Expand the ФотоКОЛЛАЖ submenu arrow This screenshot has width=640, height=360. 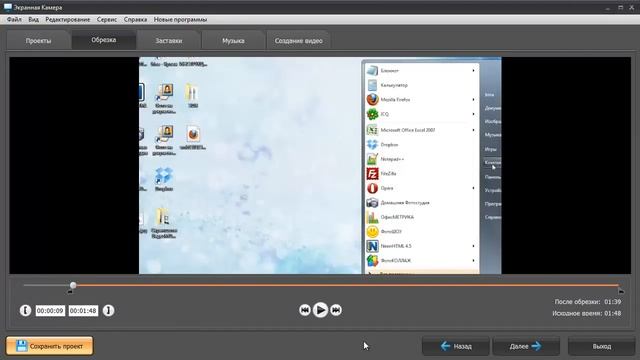click(x=473, y=260)
